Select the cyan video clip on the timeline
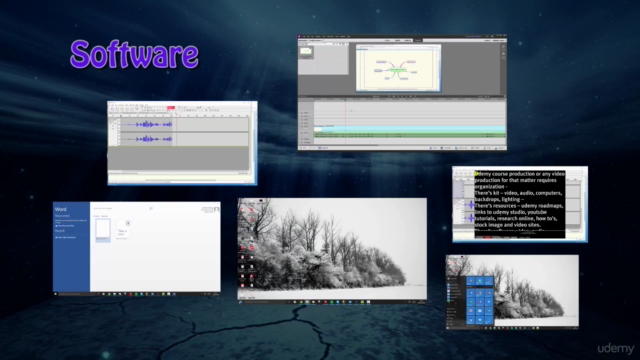640x360 pixels. pos(409,129)
